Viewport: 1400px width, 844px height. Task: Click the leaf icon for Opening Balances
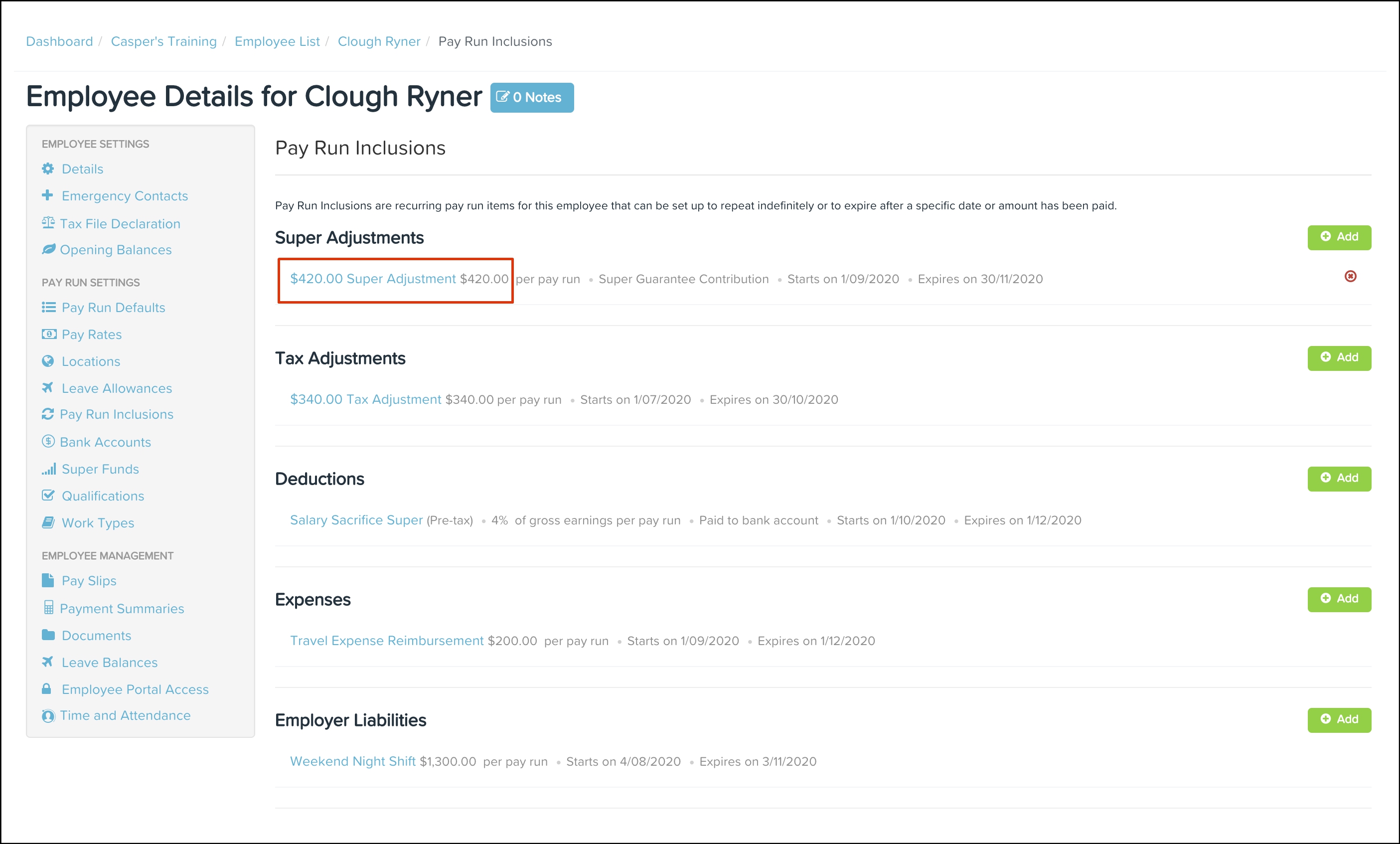coord(48,249)
